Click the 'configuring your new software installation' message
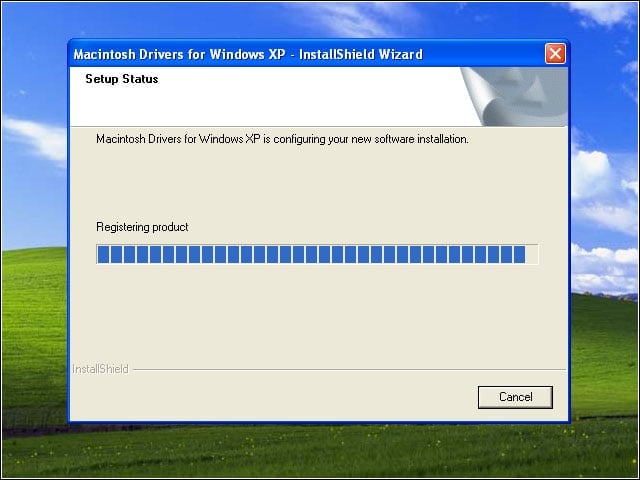640x480 pixels. coord(282,139)
